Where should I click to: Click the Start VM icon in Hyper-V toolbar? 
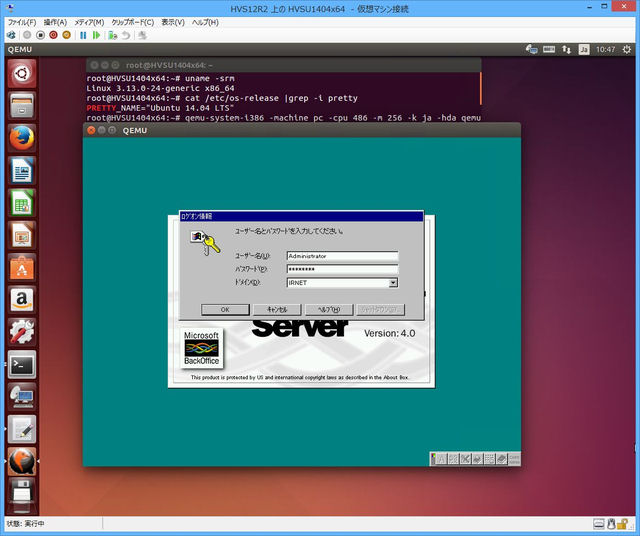coord(27,36)
